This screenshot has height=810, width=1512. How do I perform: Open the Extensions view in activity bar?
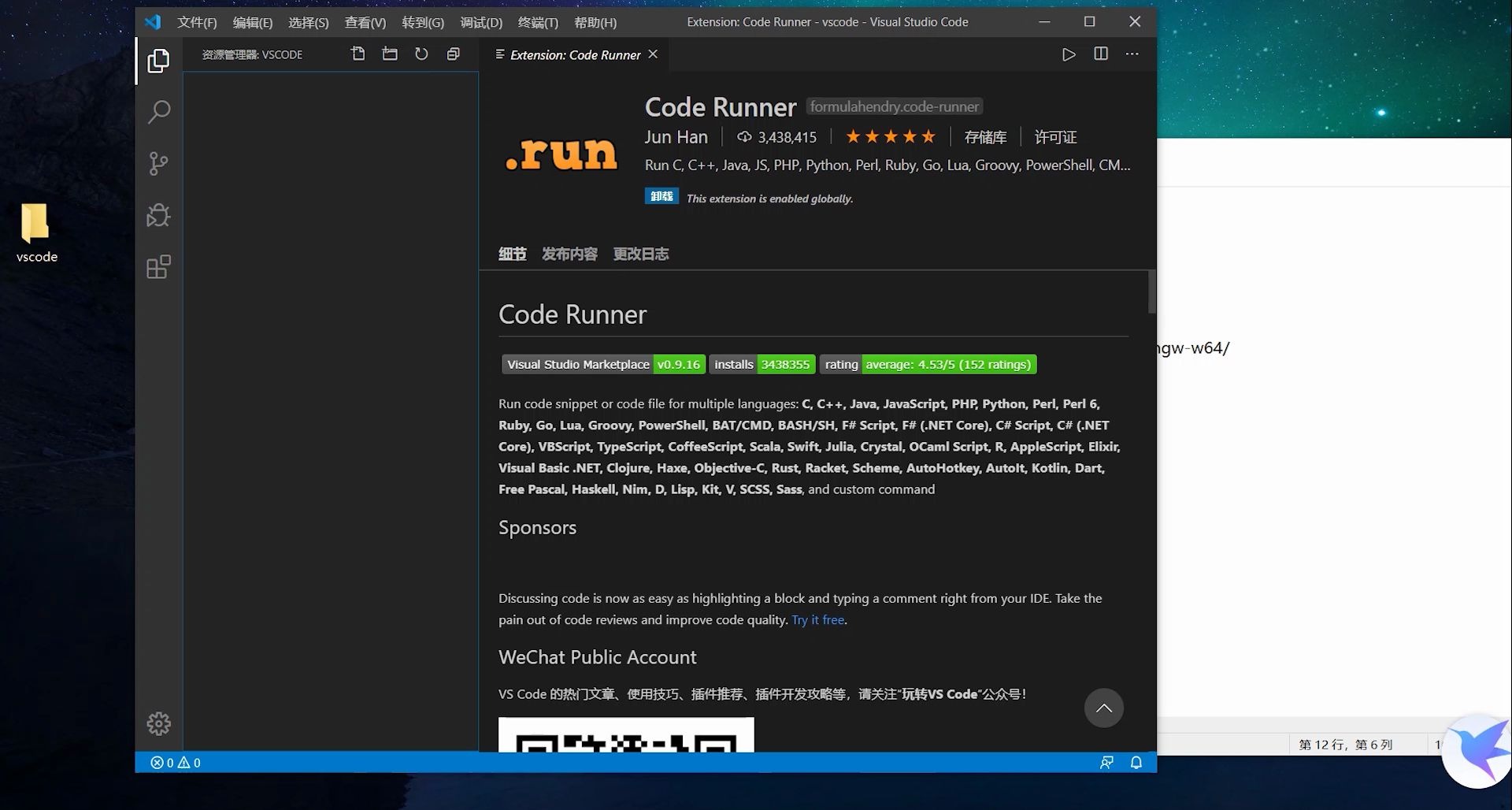[x=158, y=267]
